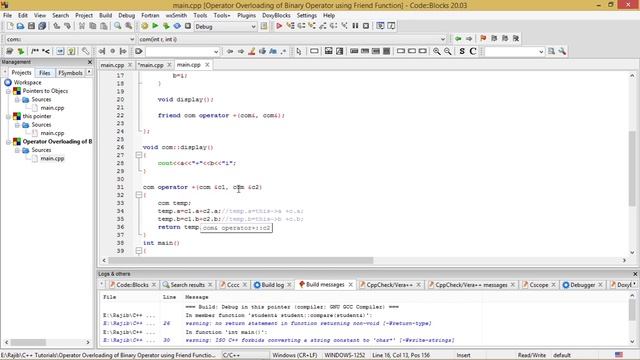The height and width of the screenshot is (360, 640).
Task: Click the Save file icon
Action: pyautogui.click(x=31, y=26)
